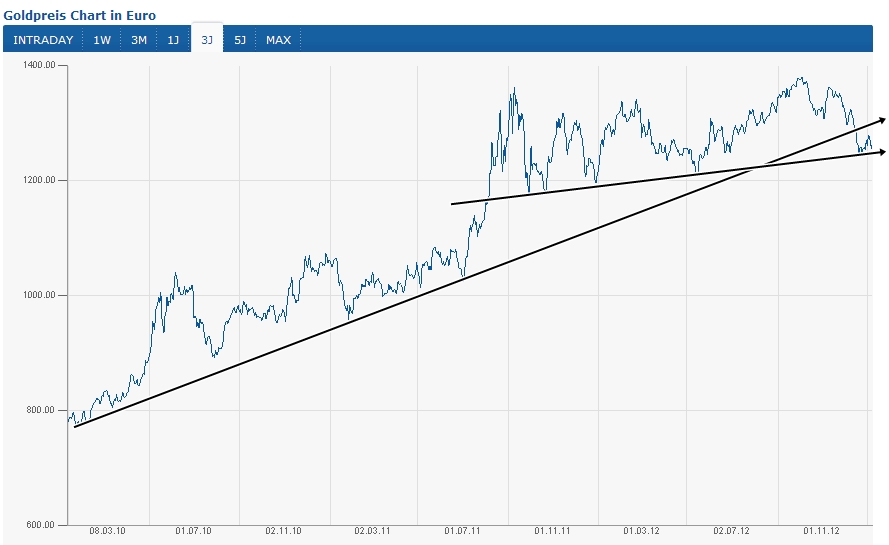889x545 pixels.
Task: Click the active 3J tab
Action: 207,40
